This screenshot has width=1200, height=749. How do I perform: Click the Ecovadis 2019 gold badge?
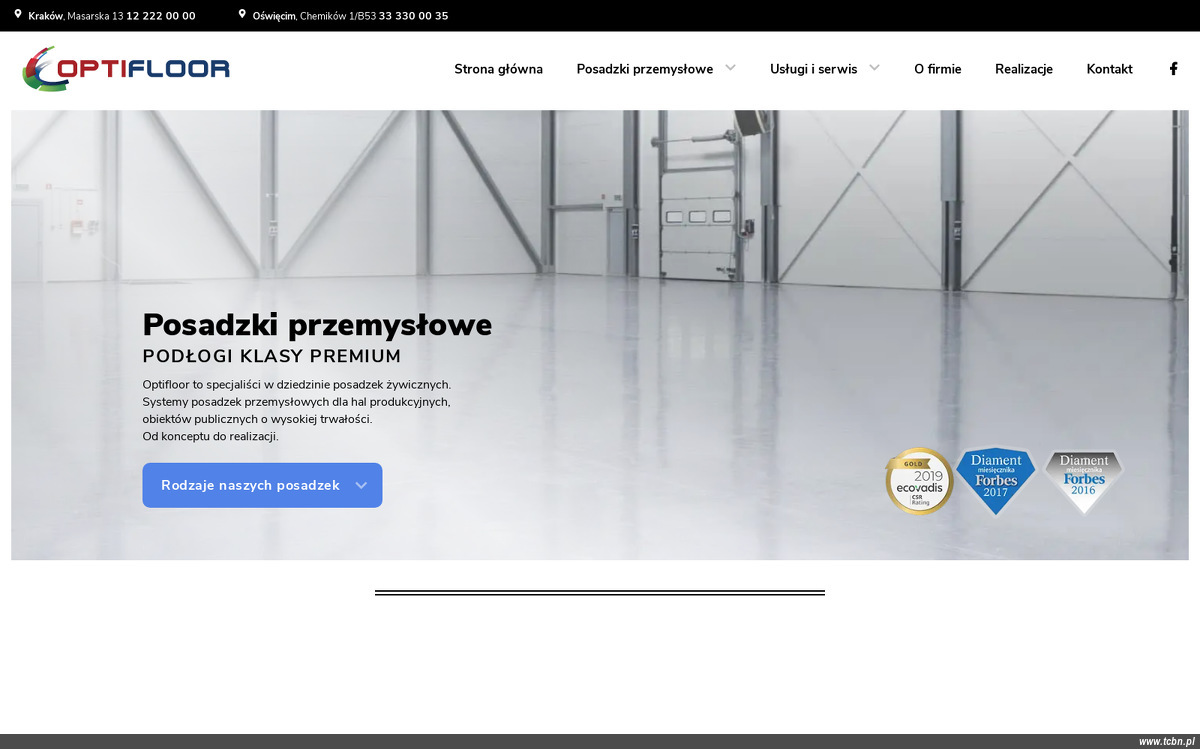tap(919, 481)
